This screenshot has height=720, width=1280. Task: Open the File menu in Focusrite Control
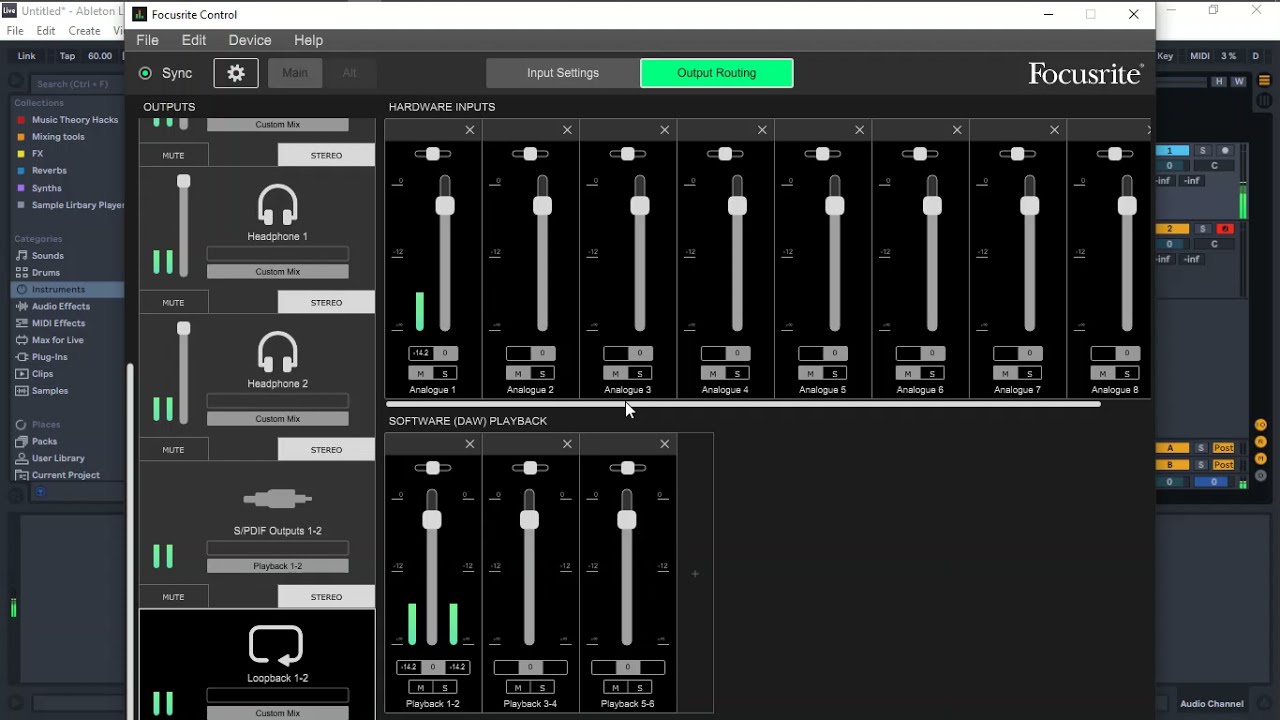coord(147,40)
